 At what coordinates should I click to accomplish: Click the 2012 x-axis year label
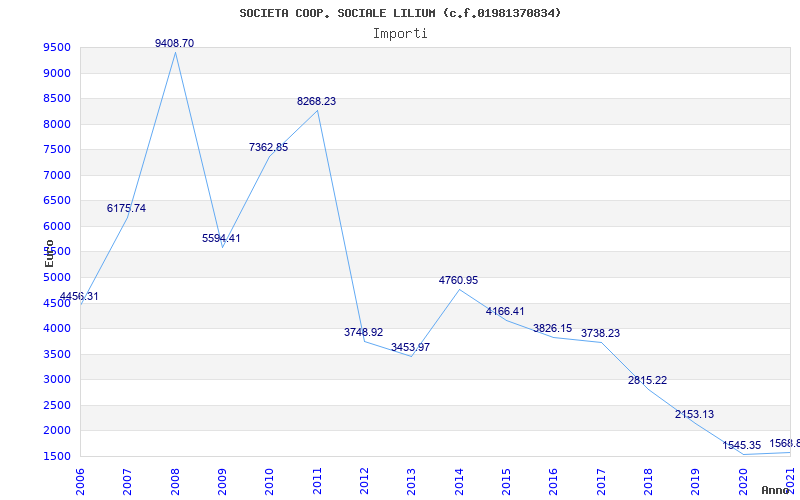coord(364,483)
